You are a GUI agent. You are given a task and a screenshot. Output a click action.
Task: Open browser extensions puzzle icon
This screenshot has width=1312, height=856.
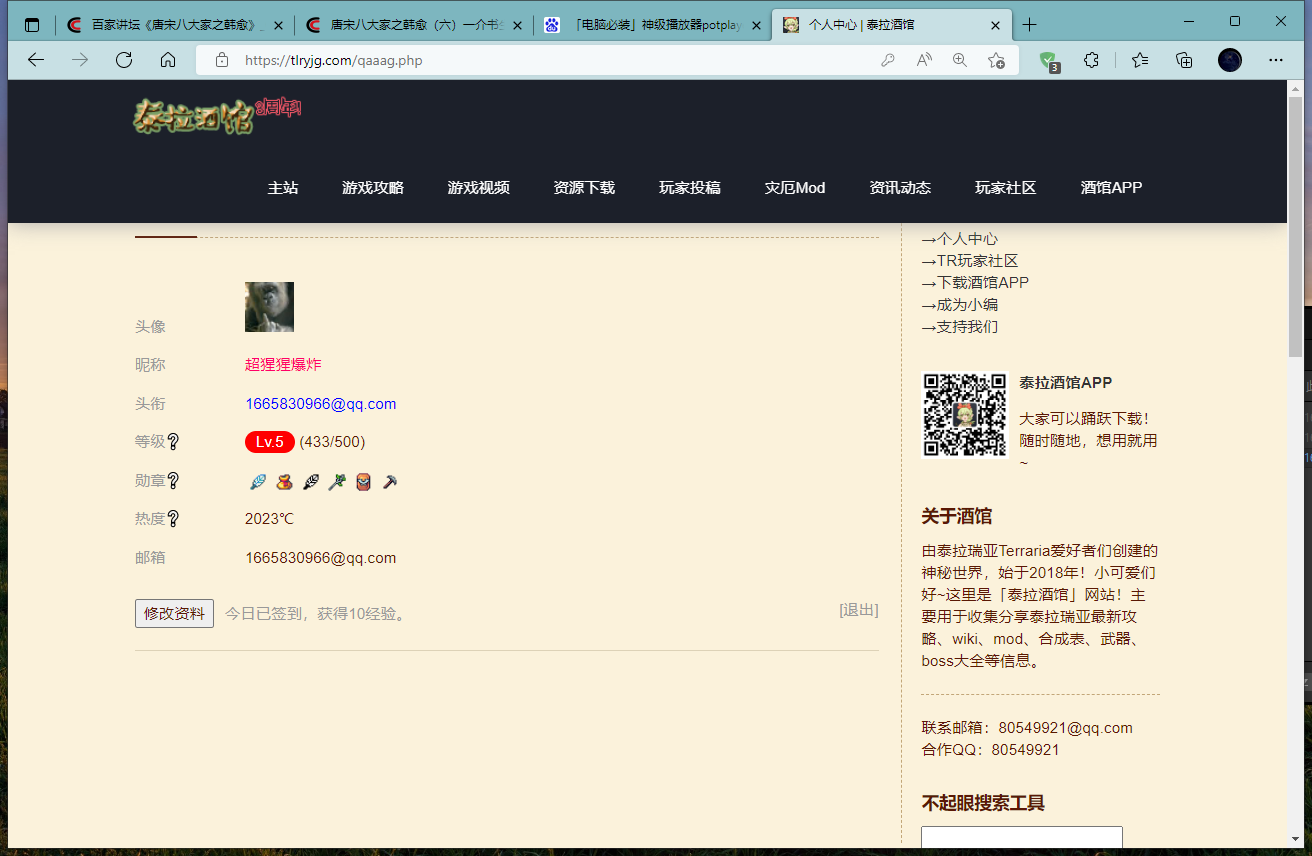coord(1092,60)
